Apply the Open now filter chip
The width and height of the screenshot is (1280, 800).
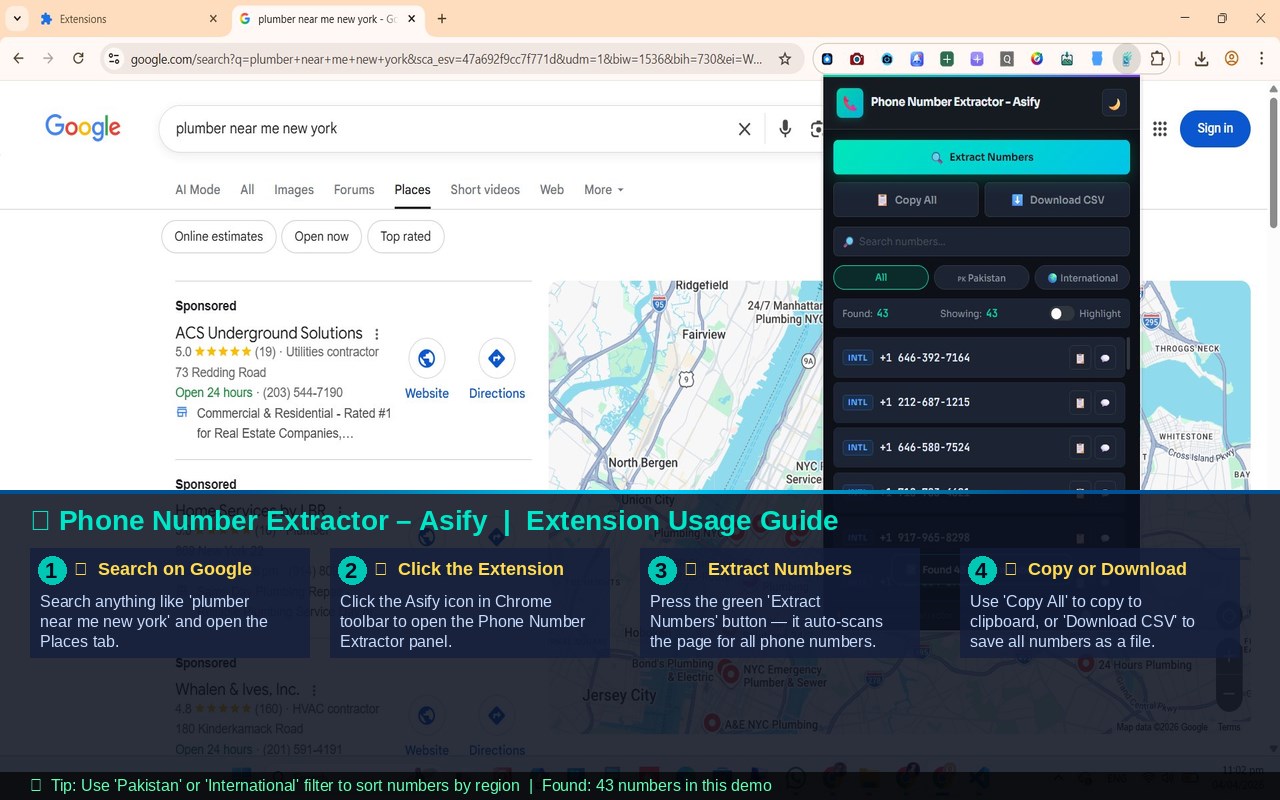click(x=322, y=237)
